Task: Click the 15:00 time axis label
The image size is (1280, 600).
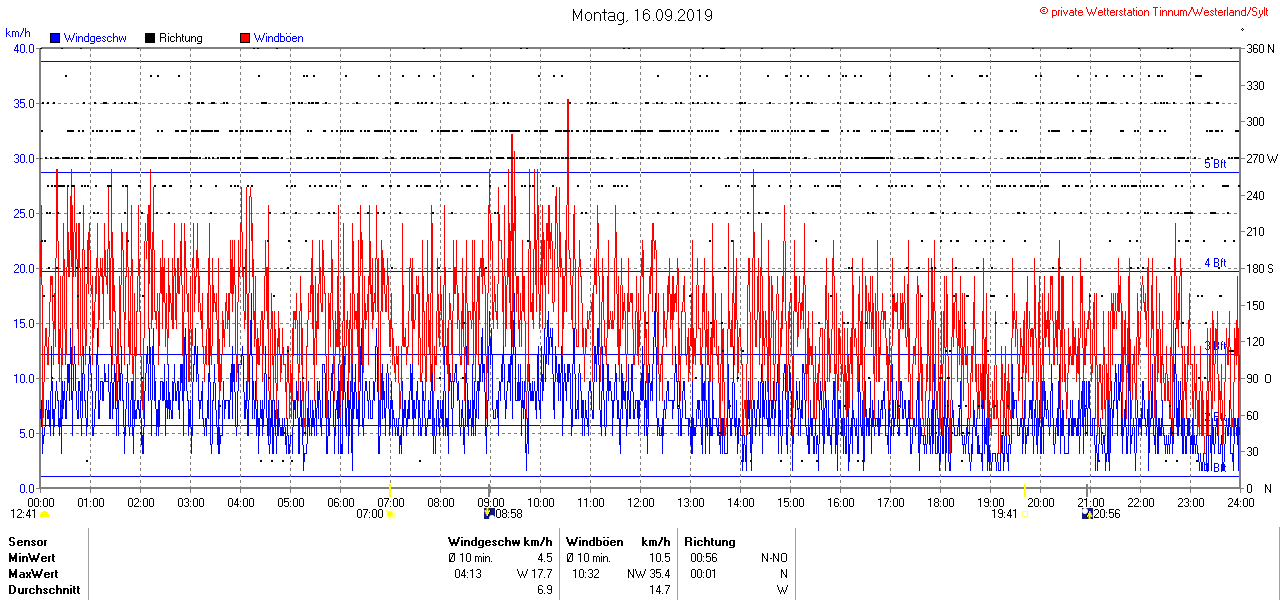Action: tap(790, 502)
